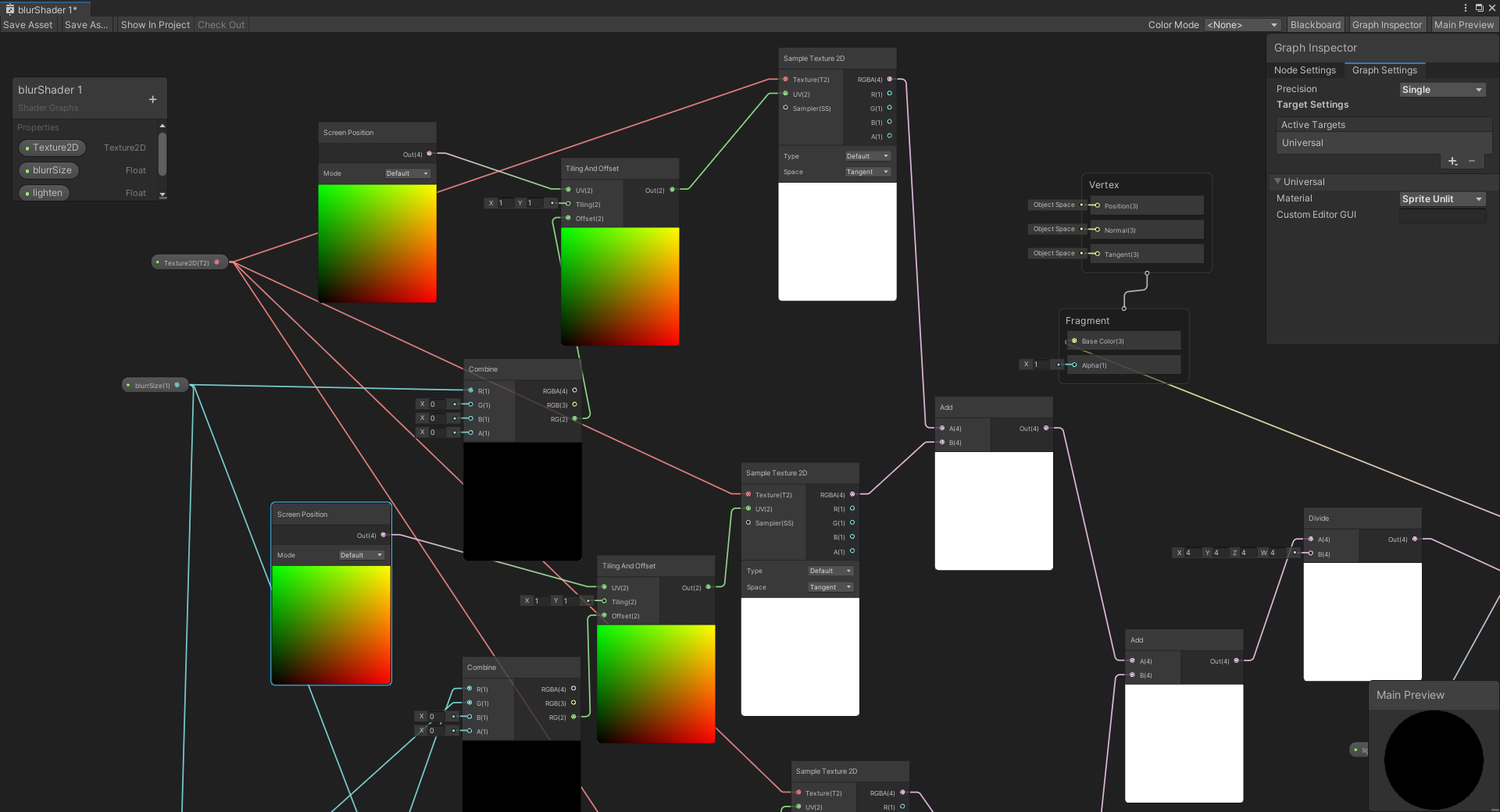Click Sampler(SS) port of top Sample Texture 2D
The image size is (1500, 812).
[785, 108]
